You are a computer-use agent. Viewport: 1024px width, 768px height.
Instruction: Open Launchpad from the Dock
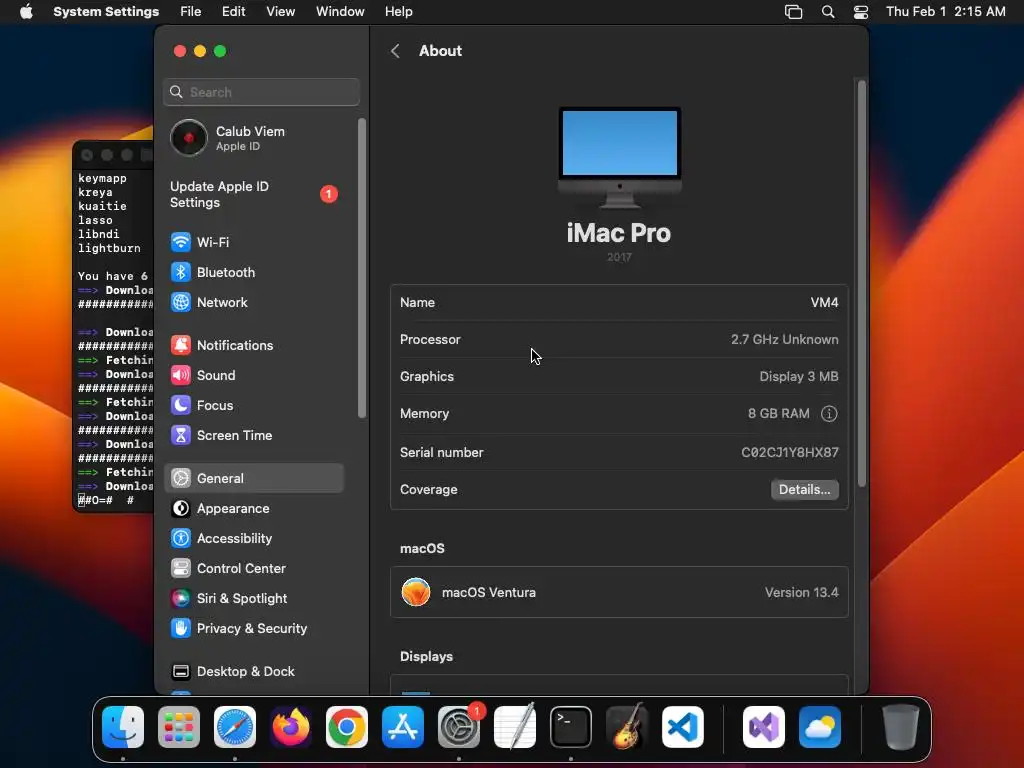(179, 727)
